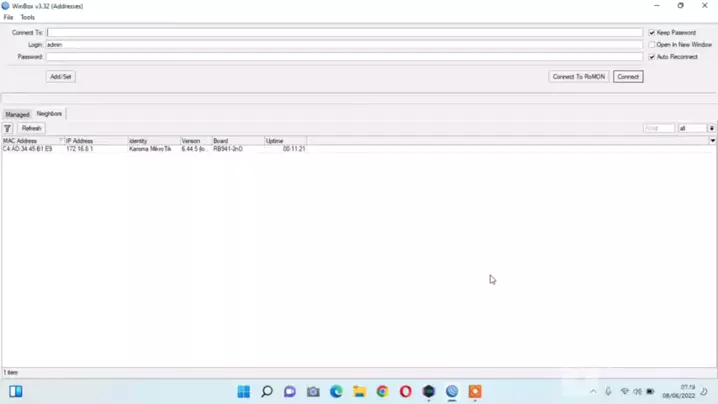Toggle Auto Reconnect checkbox
Viewport: 718px width, 404px height.
pos(652,57)
